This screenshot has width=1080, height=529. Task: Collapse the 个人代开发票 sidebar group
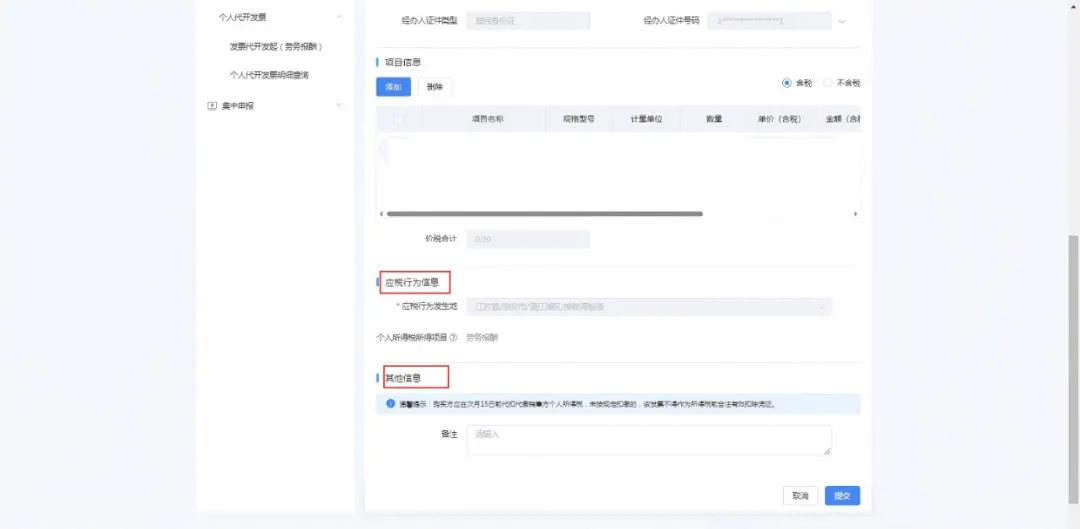[x=339, y=17]
